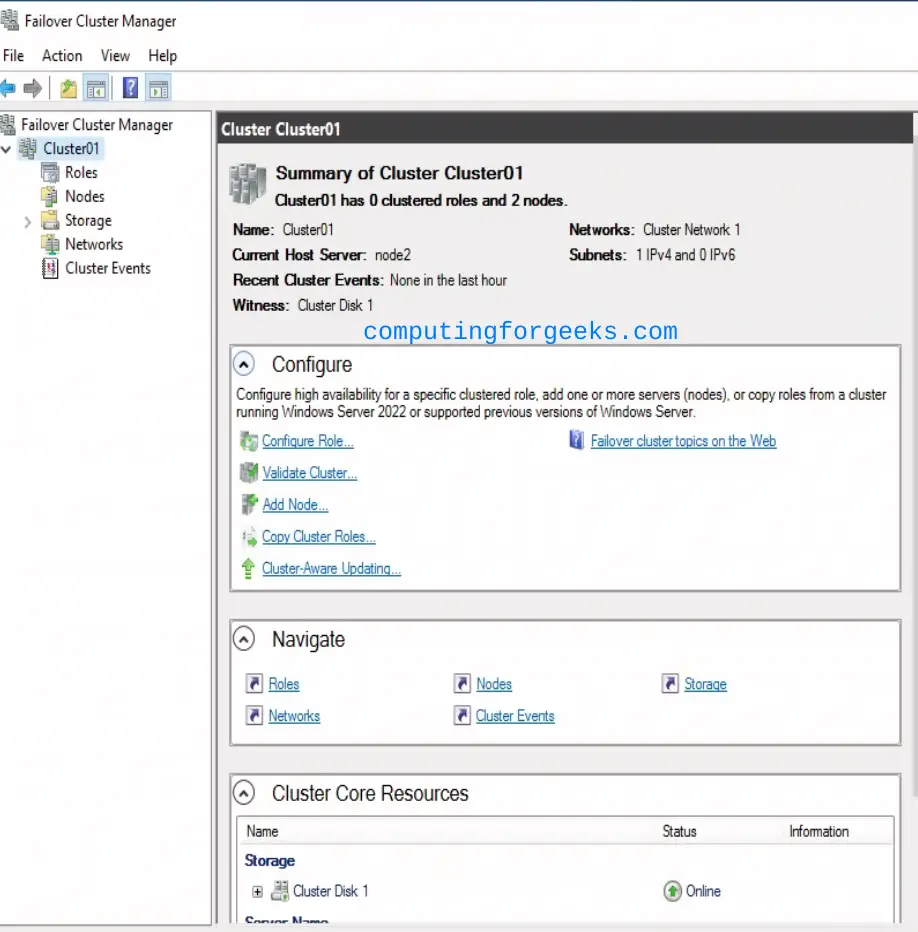Click the Cluster Disk 1 disk icon

(280, 890)
